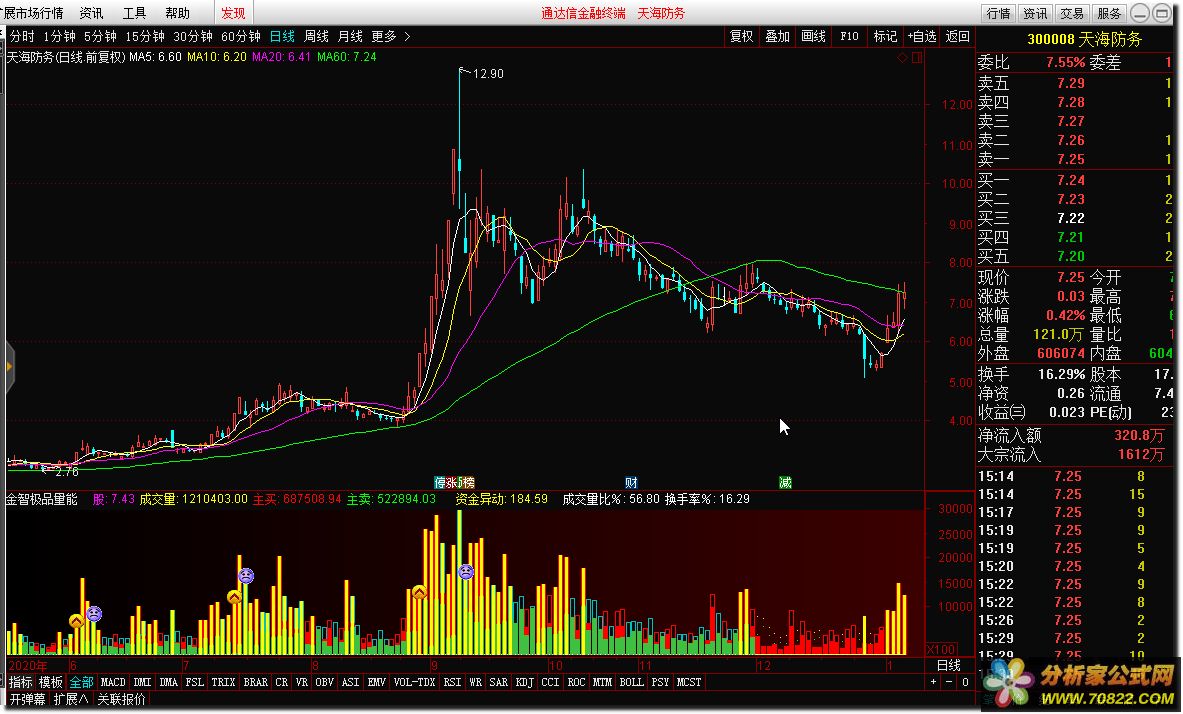Select the 60分钟 period

point(241,36)
